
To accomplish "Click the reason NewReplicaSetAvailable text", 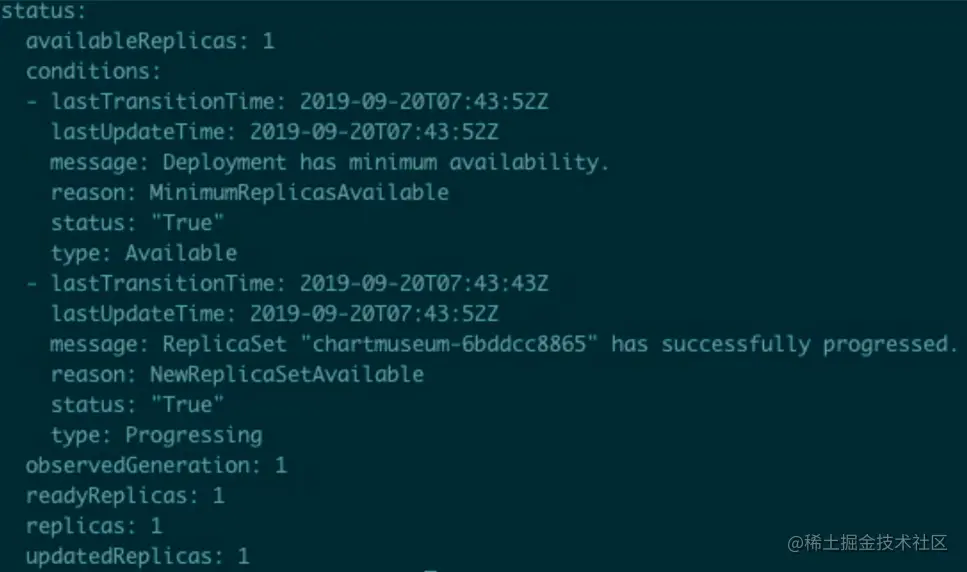I will (x=286, y=374).
